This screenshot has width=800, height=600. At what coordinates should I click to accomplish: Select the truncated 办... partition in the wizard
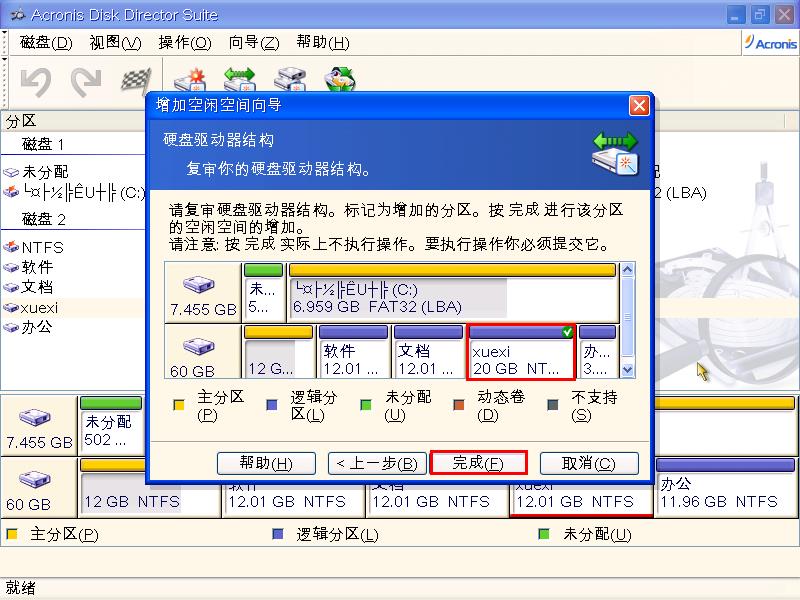tap(597, 352)
